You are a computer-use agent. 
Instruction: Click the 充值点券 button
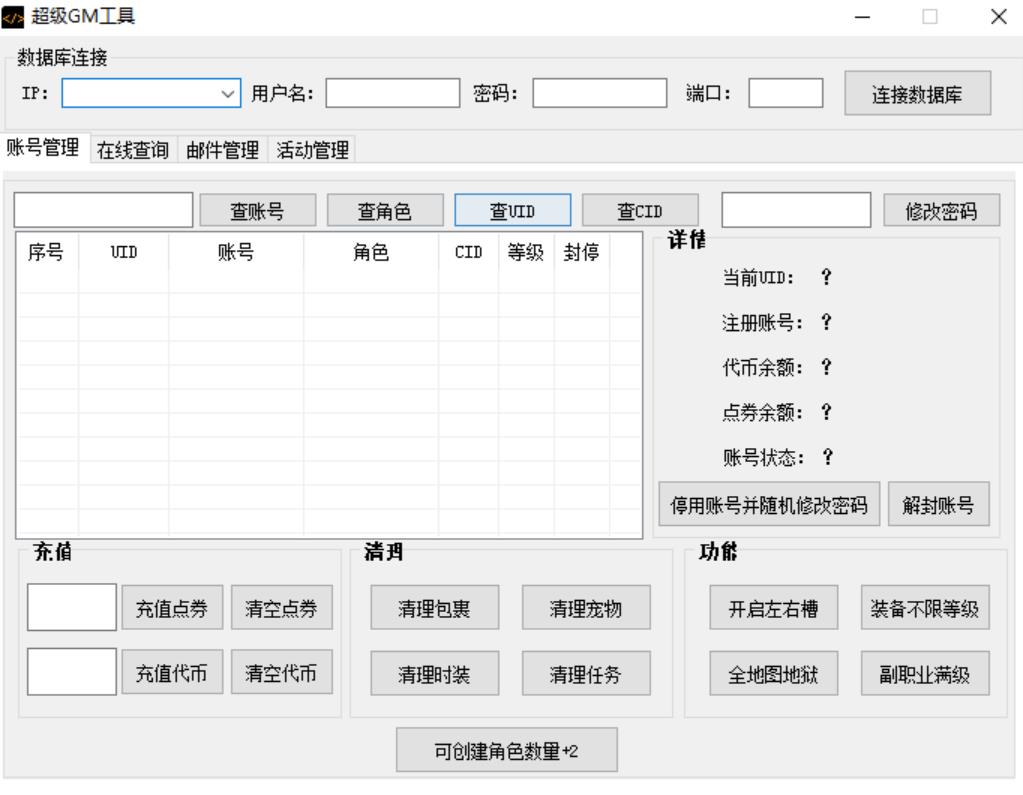(x=172, y=611)
